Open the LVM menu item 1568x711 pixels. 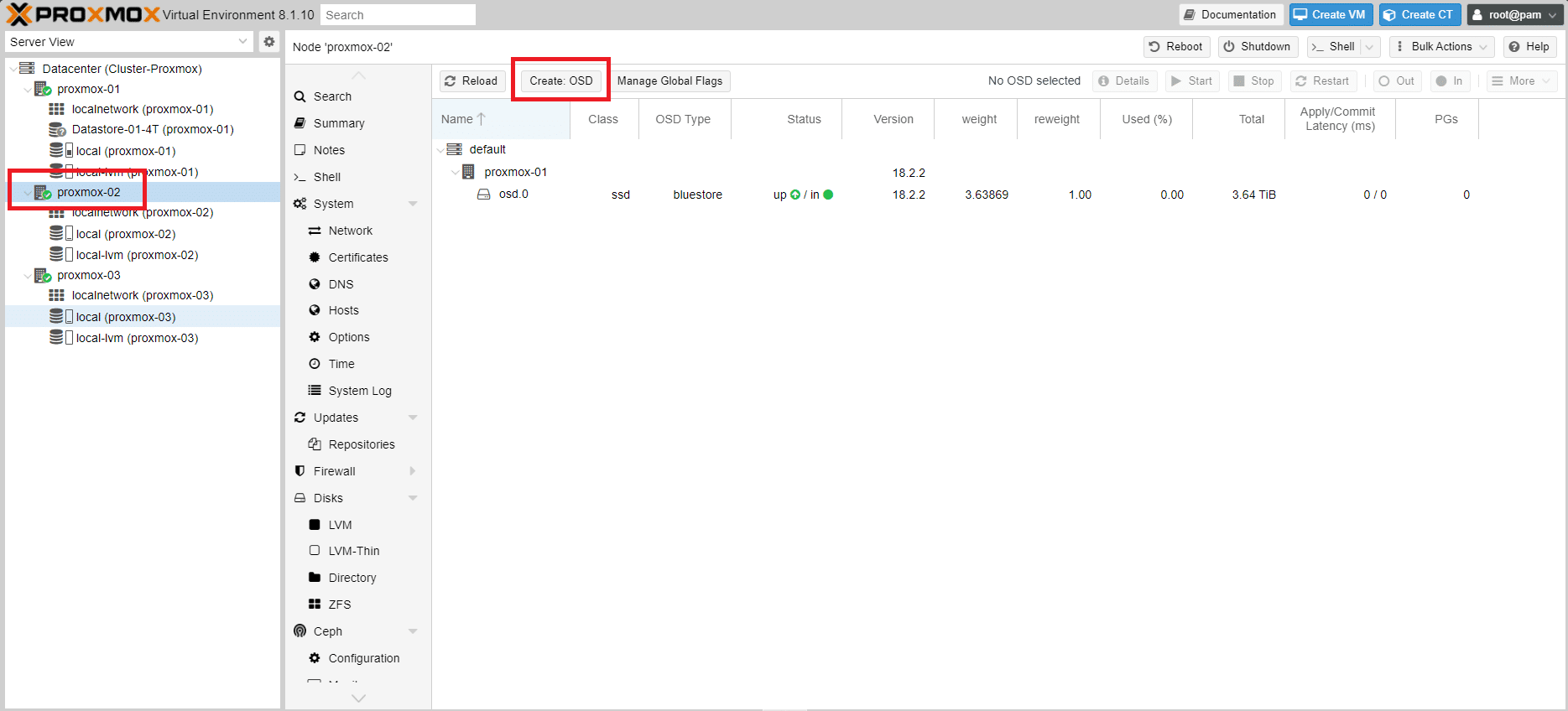pos(358,525)
